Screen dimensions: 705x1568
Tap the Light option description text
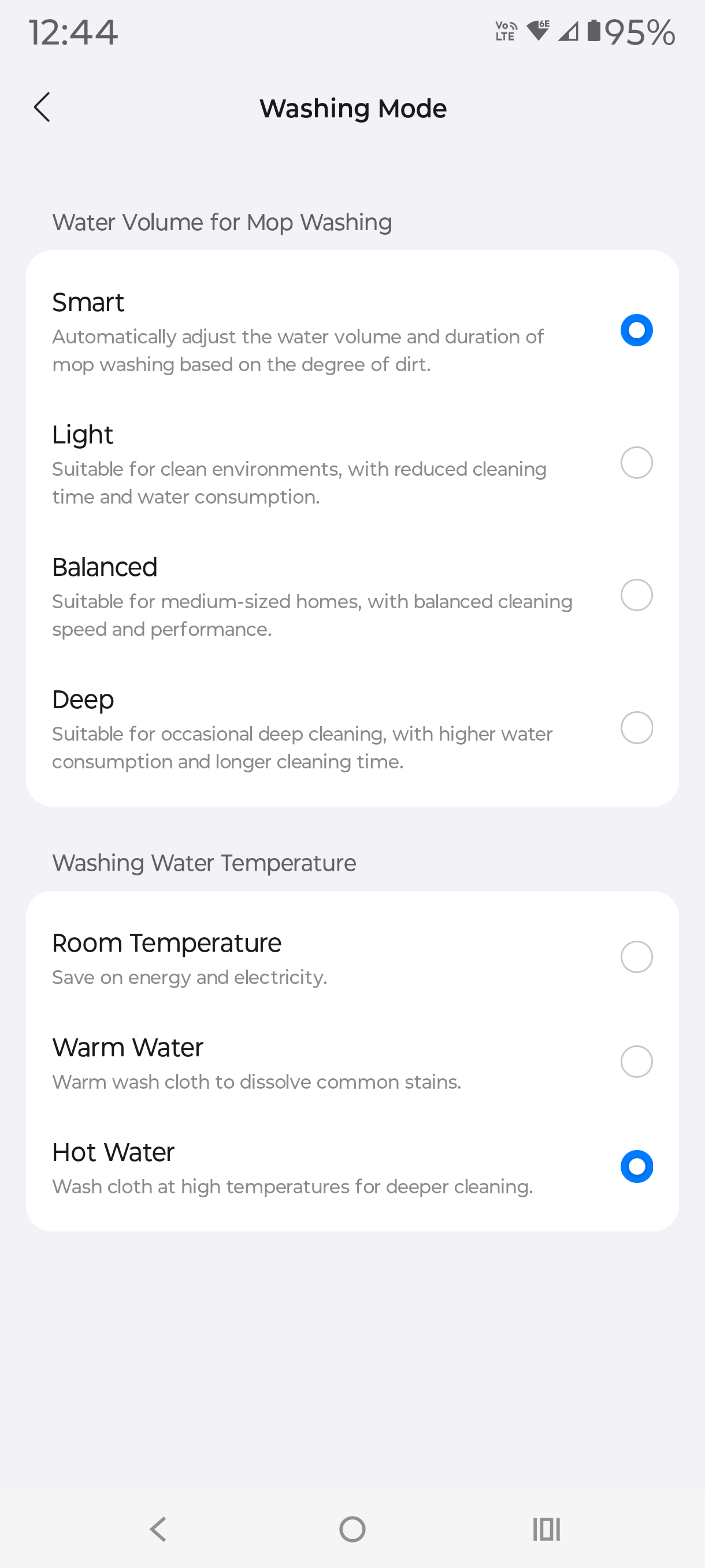click(x=299, y=483)
